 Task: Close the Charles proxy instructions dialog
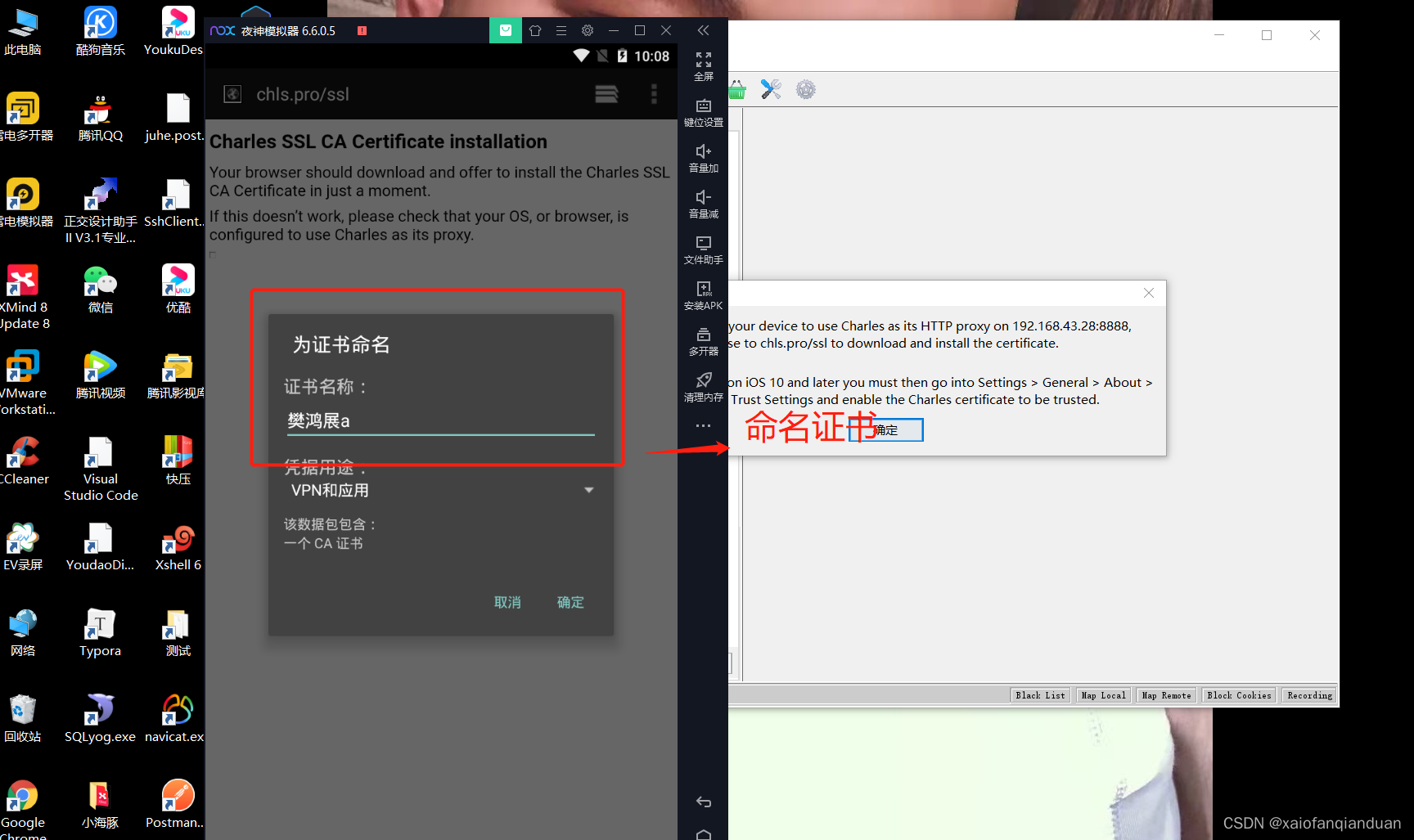click(x=1149, y=293)
